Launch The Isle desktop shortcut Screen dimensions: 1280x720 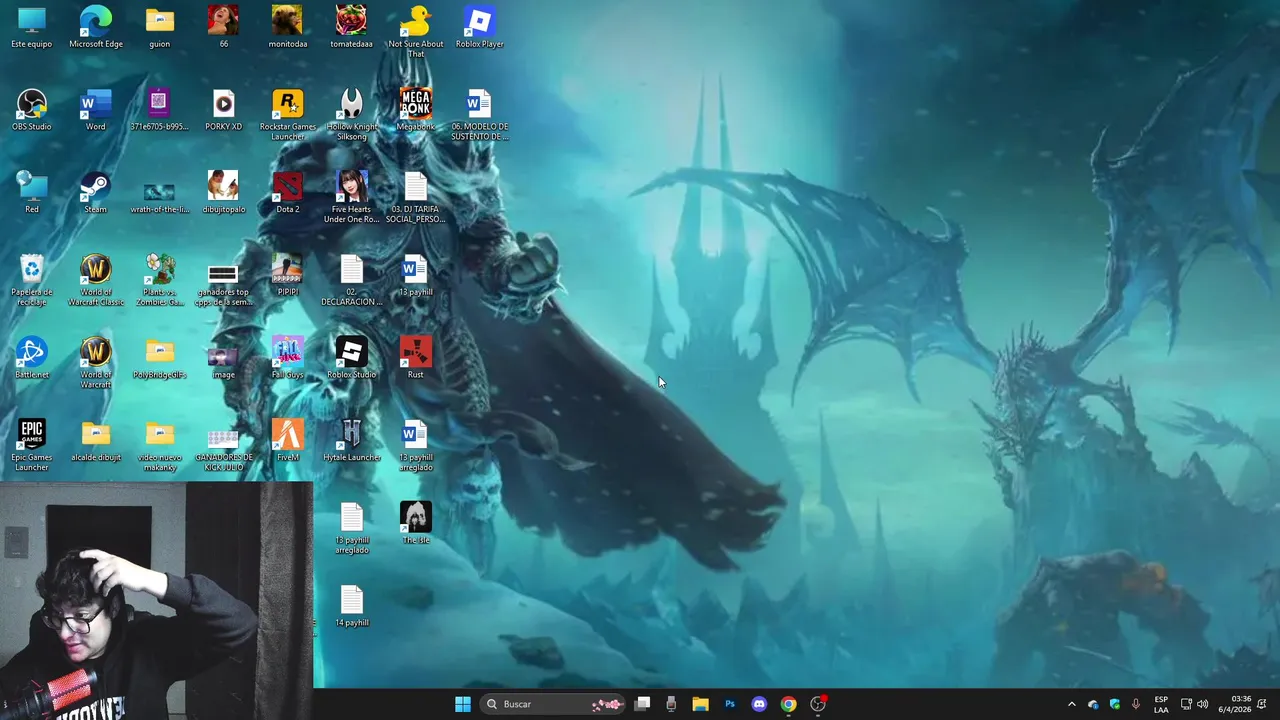pos(416,523)
